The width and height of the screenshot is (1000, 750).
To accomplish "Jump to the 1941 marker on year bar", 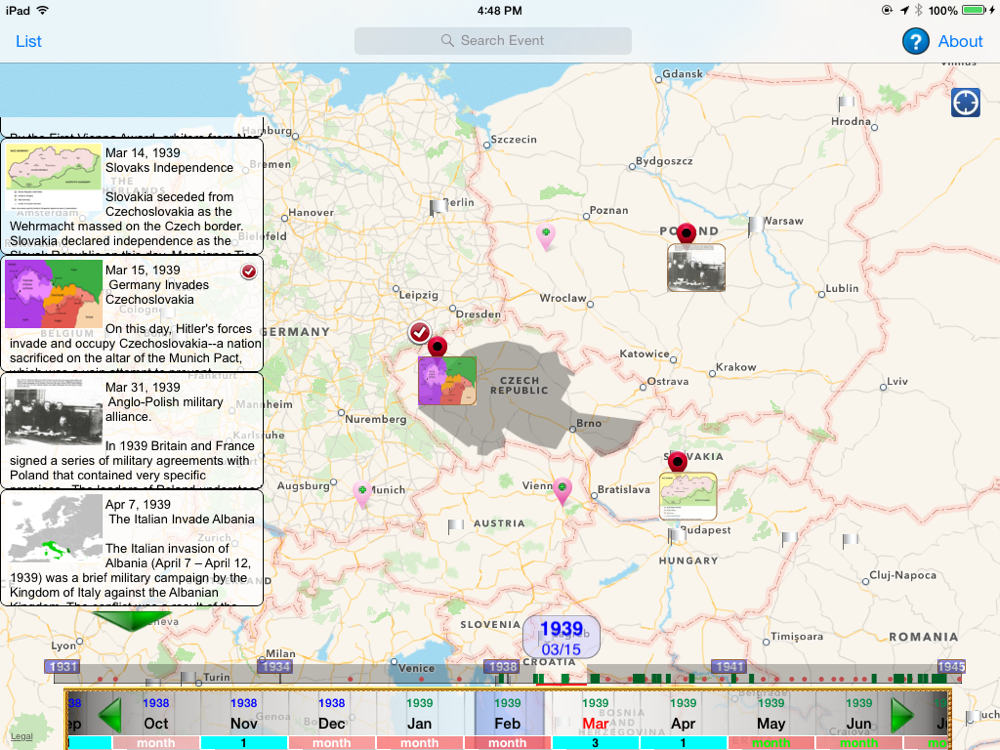I will point(728,667).
